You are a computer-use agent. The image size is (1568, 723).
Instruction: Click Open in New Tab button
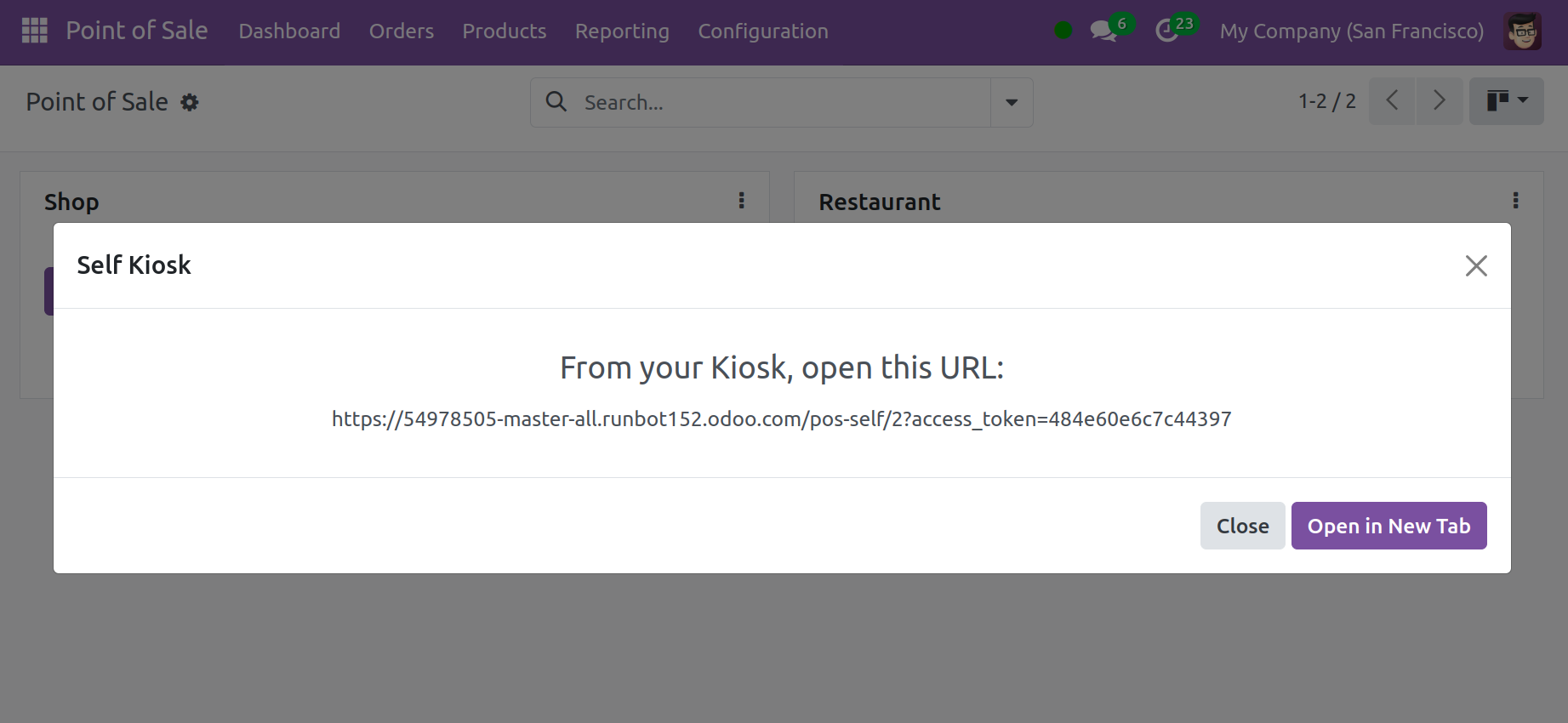pos(1388,526)
